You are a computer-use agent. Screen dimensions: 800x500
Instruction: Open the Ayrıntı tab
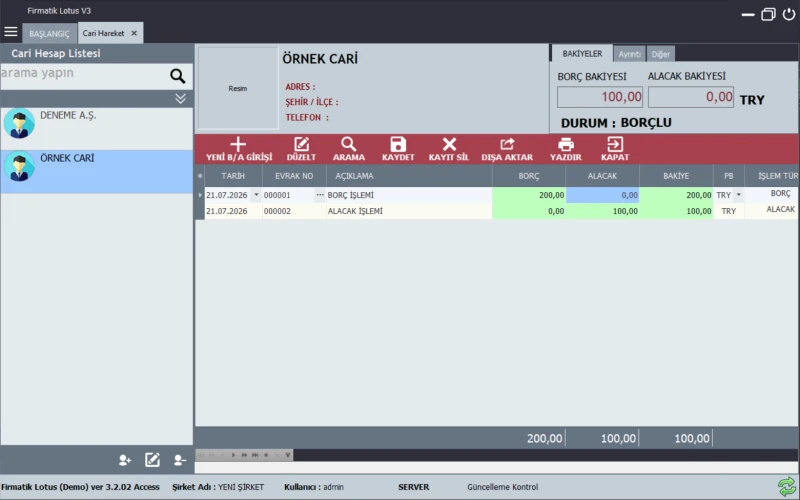click(630, 54)
